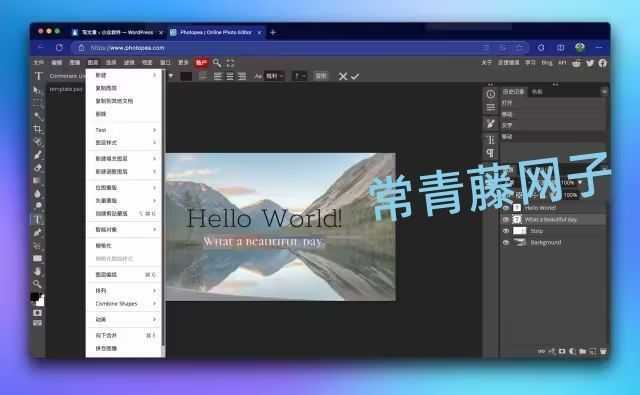Screen dimensions: 640x395
Task: Select the Hand tool
Action: (38, 271)
